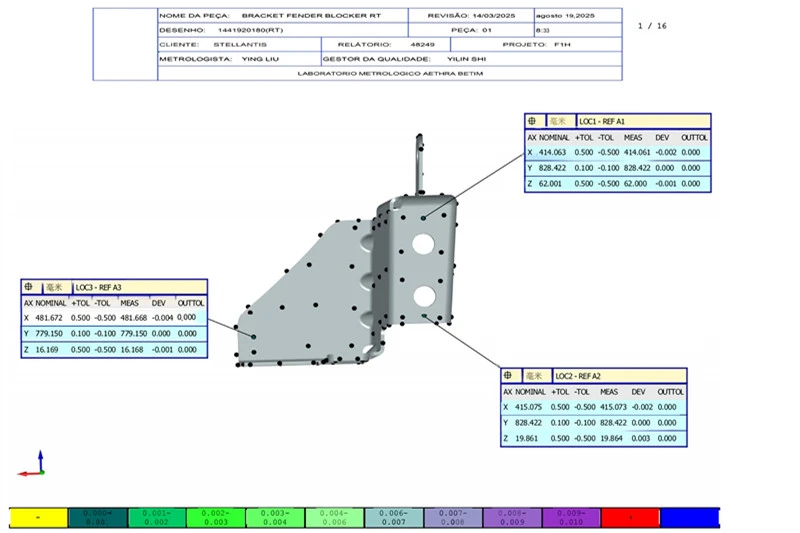This screenshot has width=800, height=533.
Task: Select the 0.003-0.004 legend swatch
Action: point(275,518)
